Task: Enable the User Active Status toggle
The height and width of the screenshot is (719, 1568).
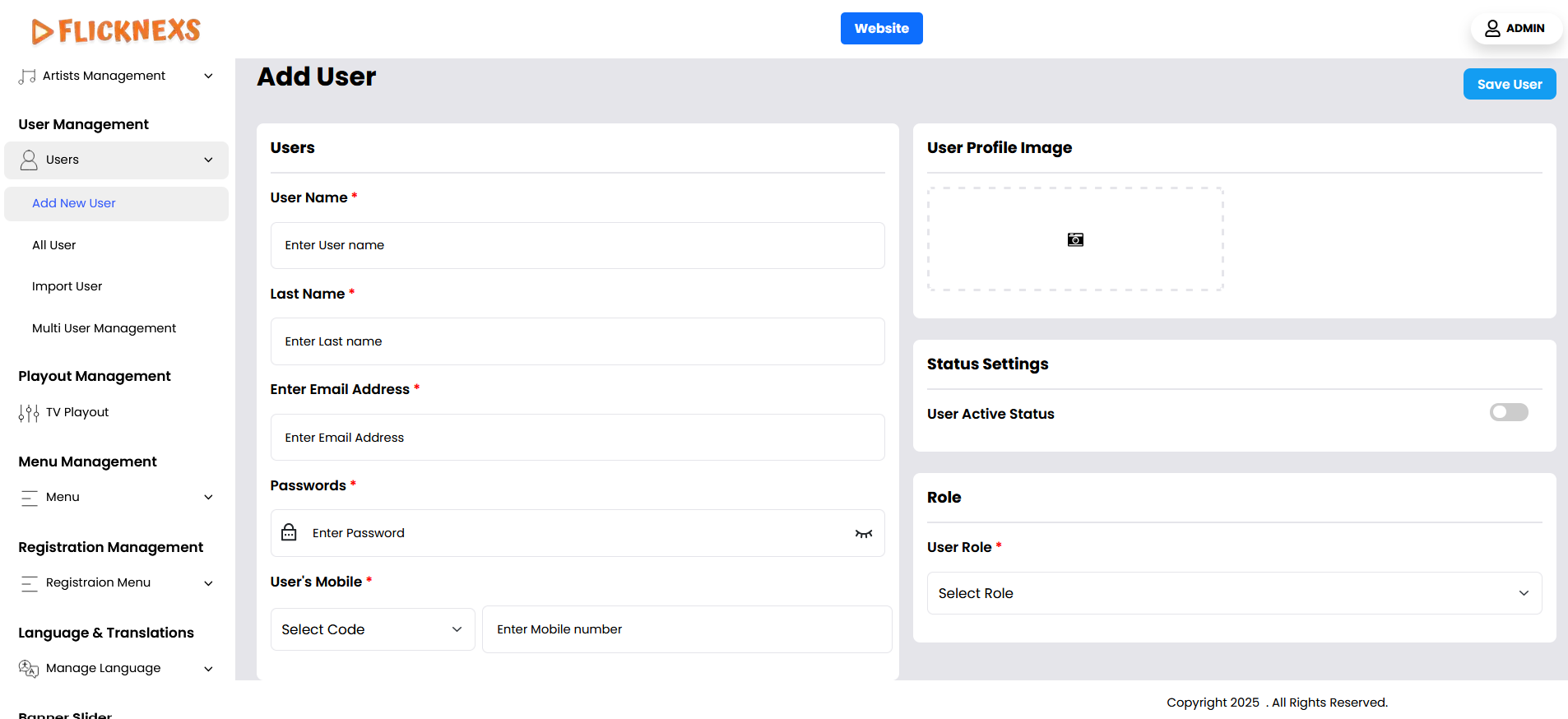Action: point(1508,412)
